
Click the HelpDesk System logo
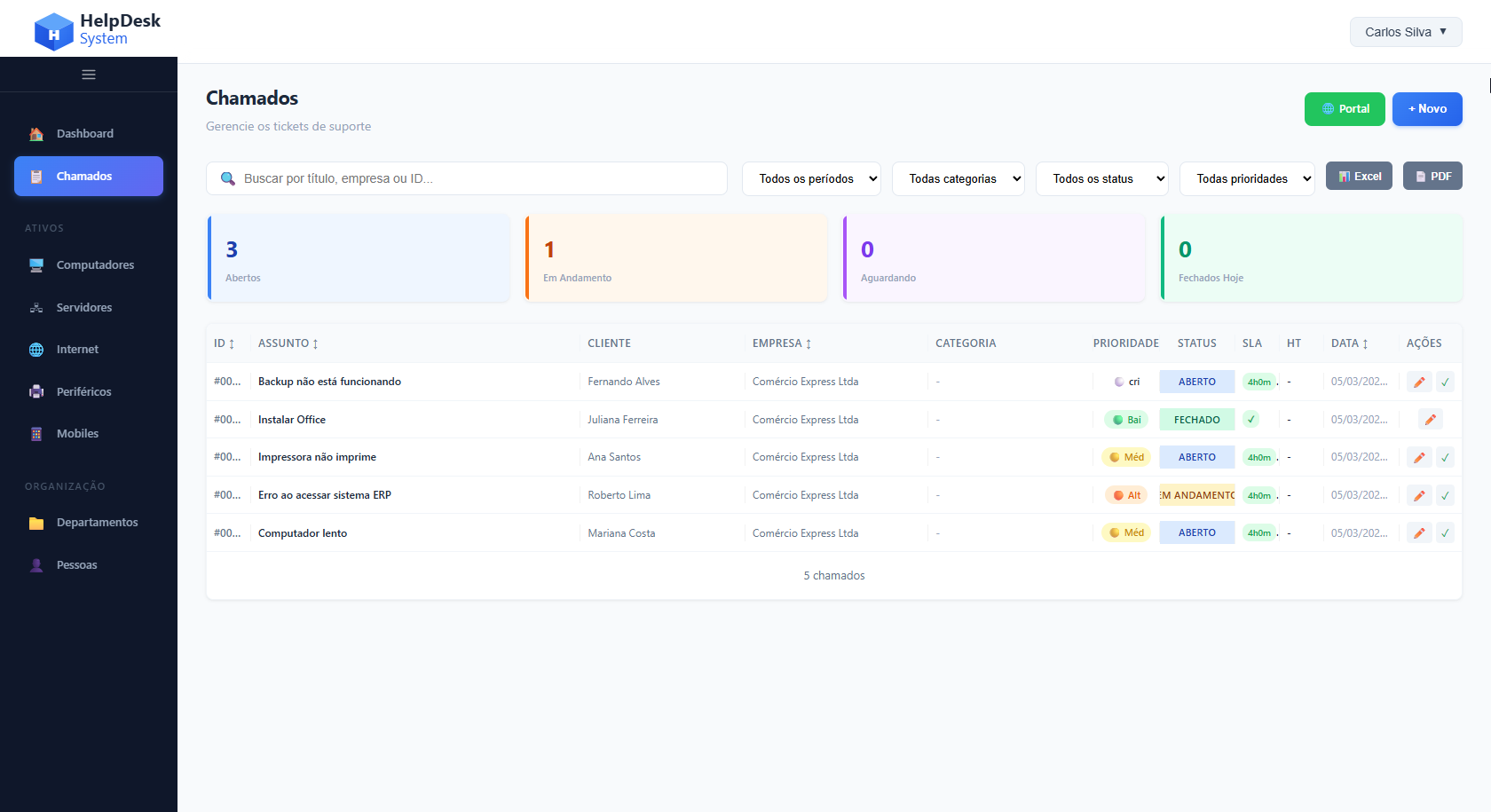pos(97,31)
